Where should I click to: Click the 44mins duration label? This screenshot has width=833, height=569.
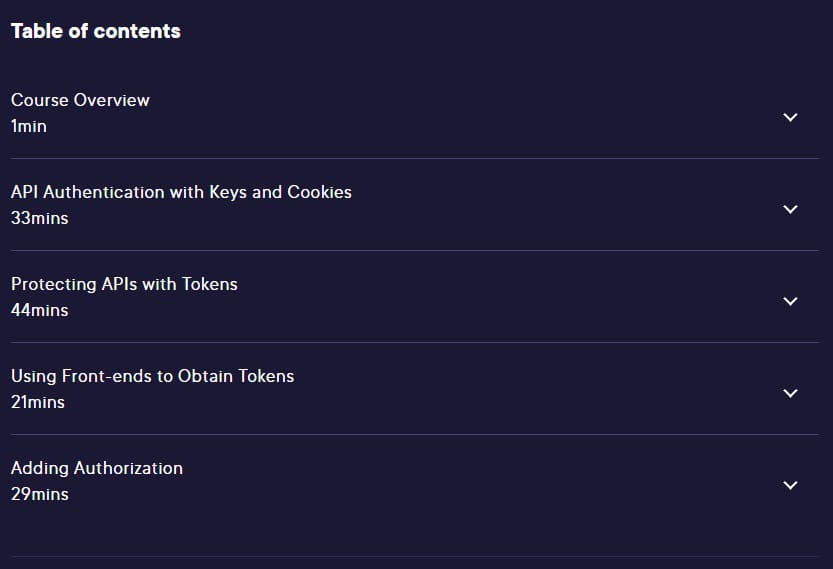[x=40, y=310]
